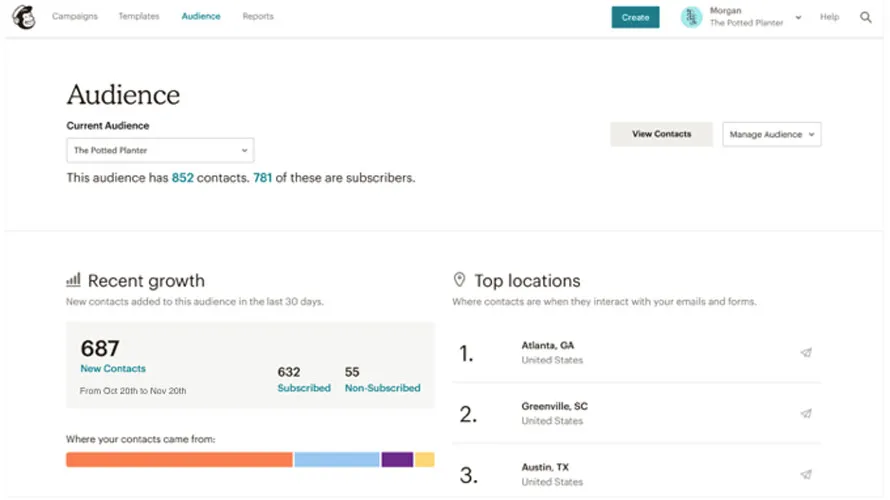Click the Mailchimp monkey logo

[x=23, y=17]
